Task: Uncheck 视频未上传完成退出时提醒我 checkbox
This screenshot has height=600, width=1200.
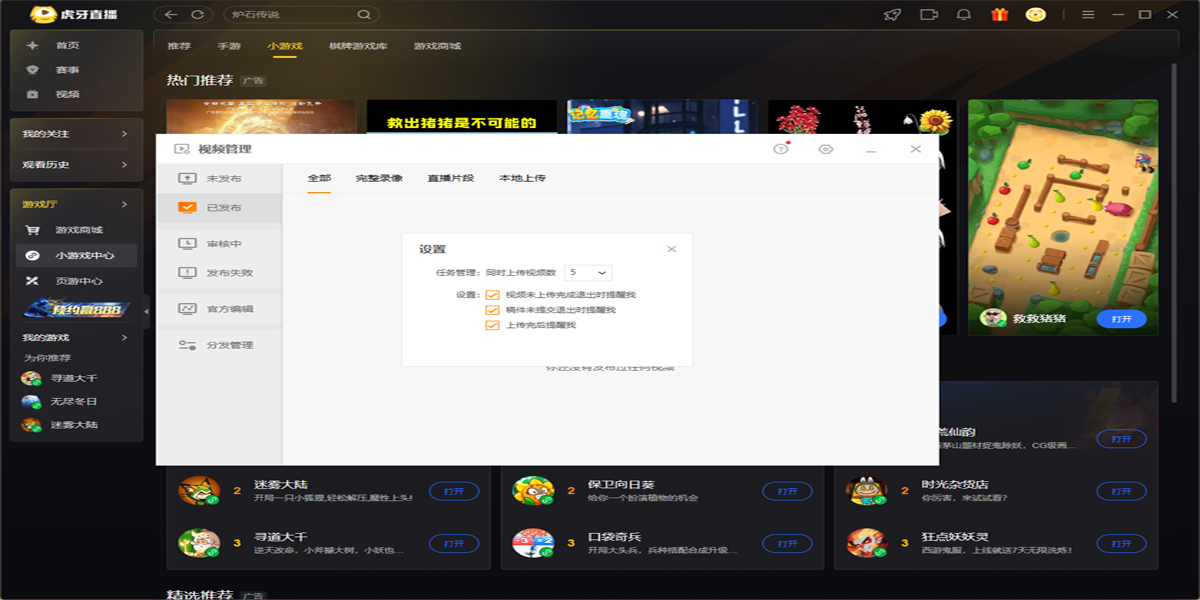Action: (492, 295)
